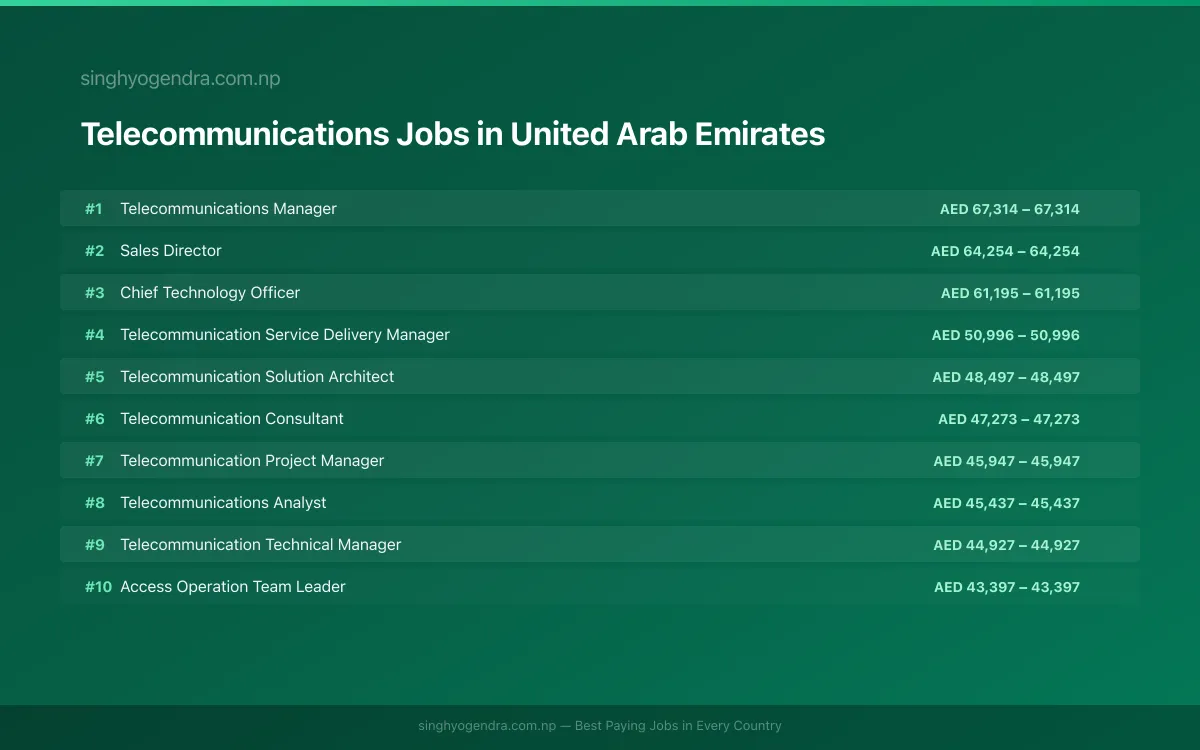Click the #9 rank number
The height and width of the screenshot is (750, 1200).
click(95, 545)
